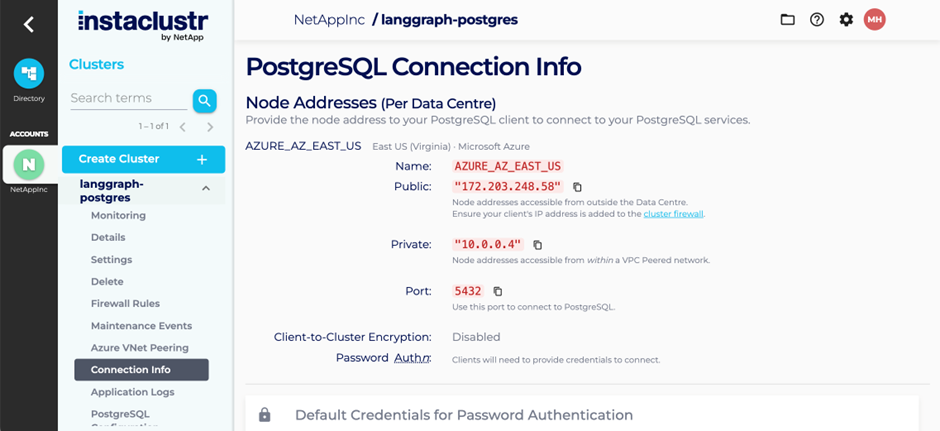Image resolution: width=940 pixels, height=431 pixels.
Task: Collapse the langgraph-postgres cluster tree
Action: 206,188
